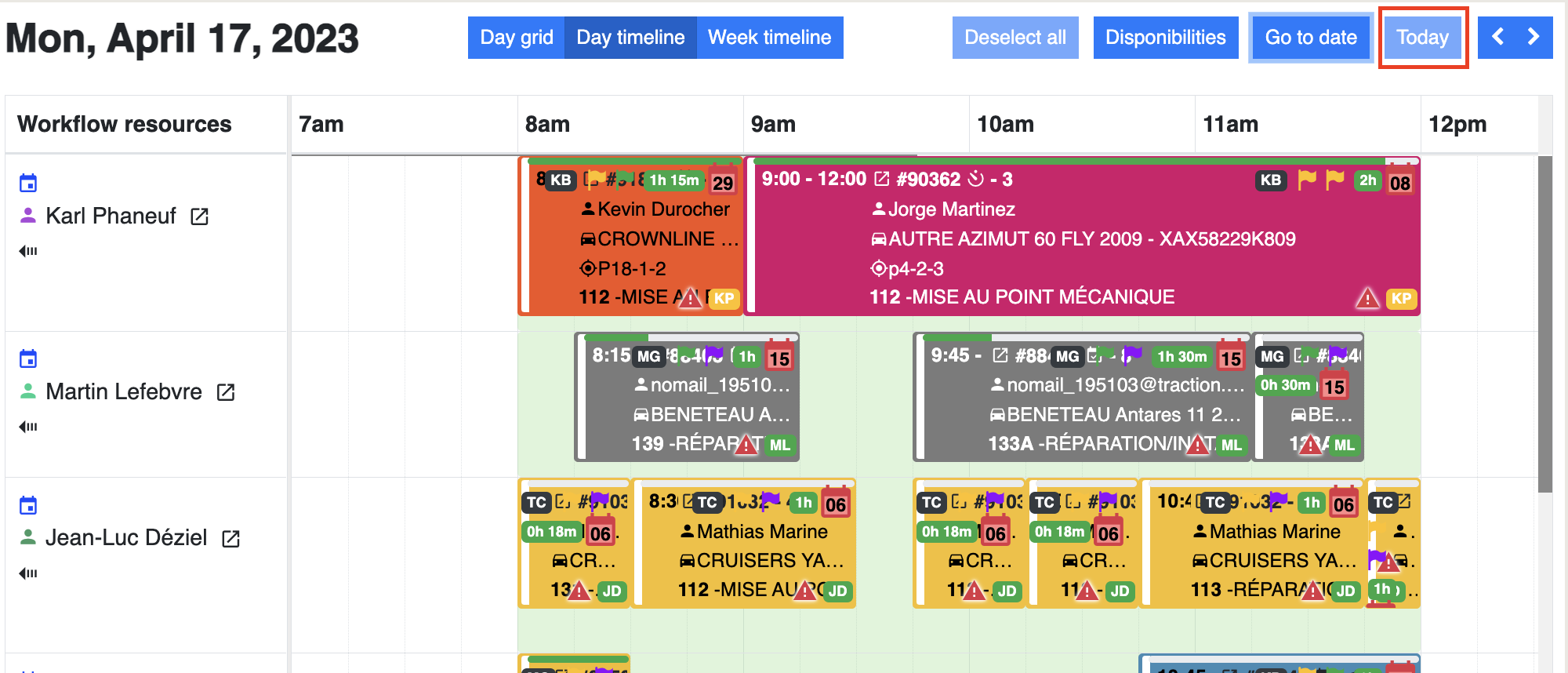This screenshot has width=1568, height=673.
Task: Open Karl Phaneuf in new window icon
Action: pyautogui.click(x=200, y=216)
